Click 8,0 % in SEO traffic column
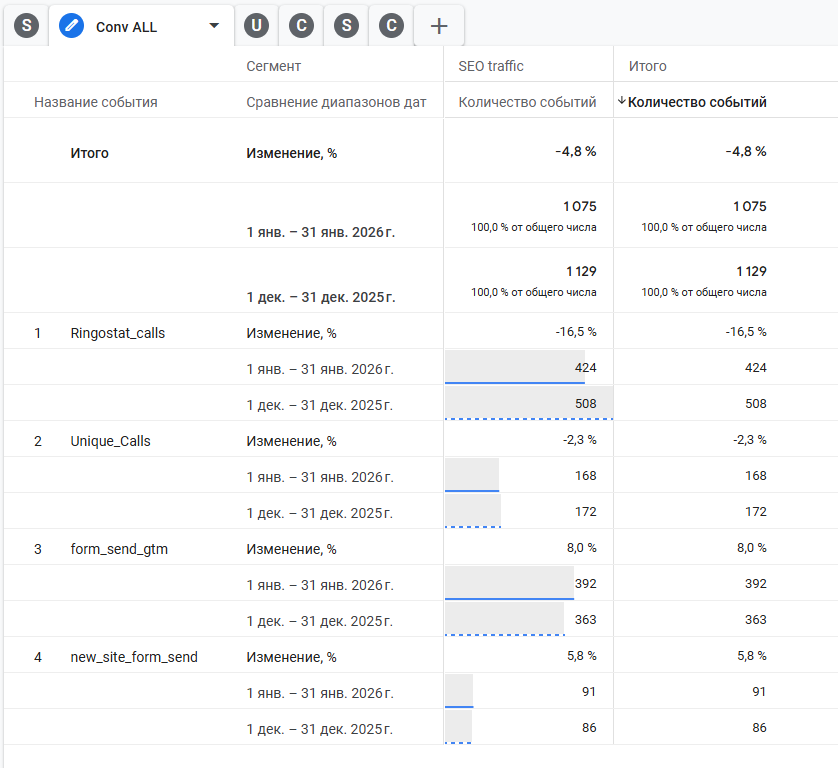Image resolution: width=838 pixels, height=768 pixels. (x=581, y=548)
